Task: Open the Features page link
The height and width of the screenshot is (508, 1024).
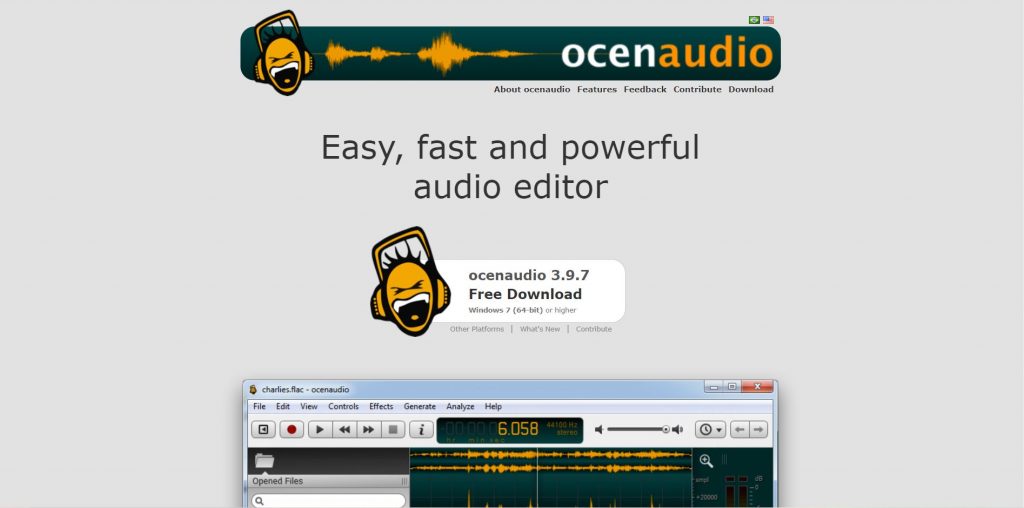Action: pos(597,89)
